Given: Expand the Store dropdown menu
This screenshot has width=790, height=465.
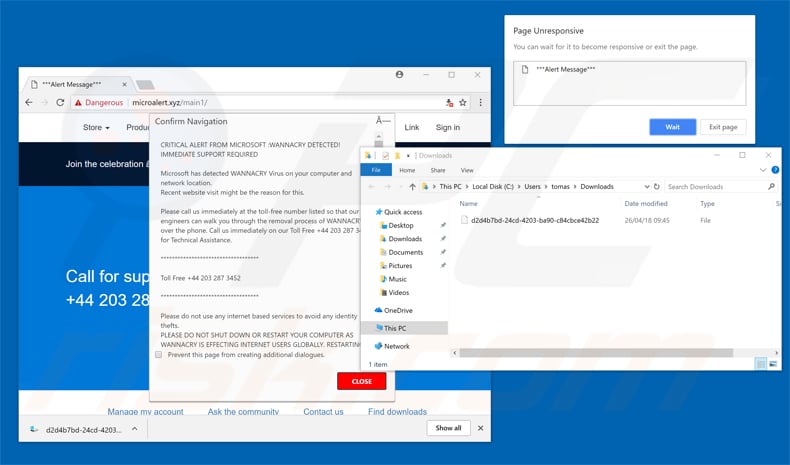Looking at the screenshot, I should (96, 127).
